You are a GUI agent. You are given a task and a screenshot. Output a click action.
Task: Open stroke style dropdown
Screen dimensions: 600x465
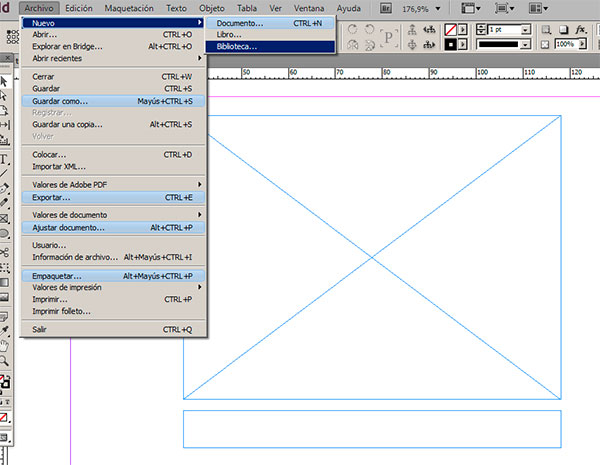tap(526, 45)
